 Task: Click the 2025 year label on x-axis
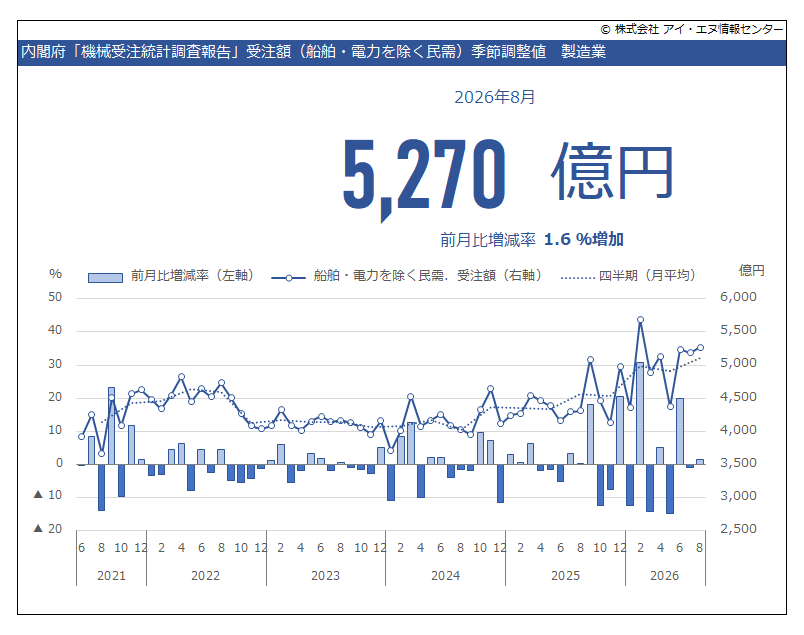(x=566, y=576)
